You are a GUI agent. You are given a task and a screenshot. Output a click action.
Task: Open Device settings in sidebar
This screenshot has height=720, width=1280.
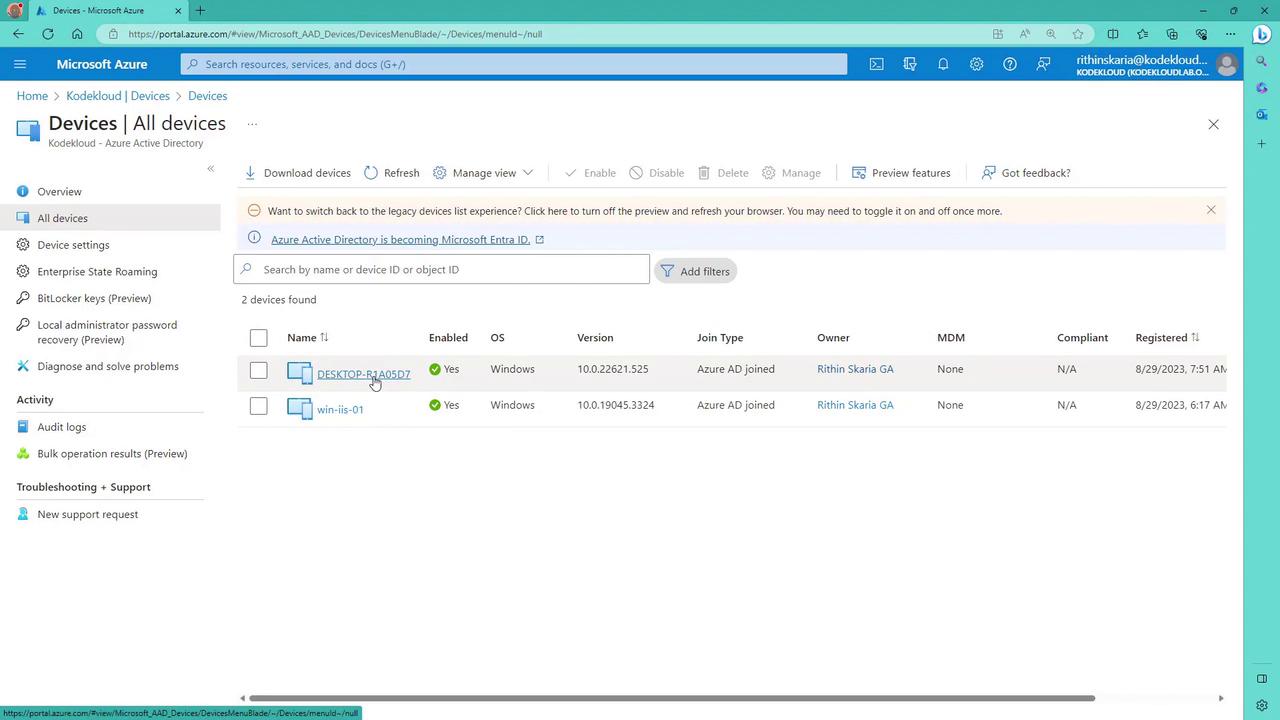73,245
